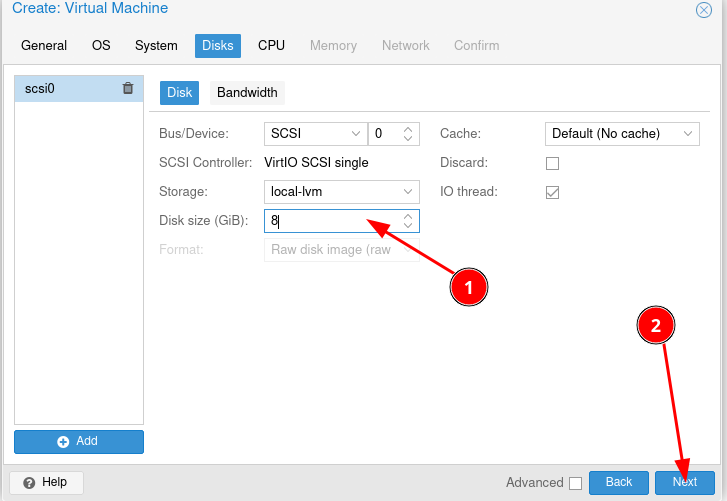Go Back to the previous step
Viewport: 727px width, 501px height.
click(x=619, y=482)
